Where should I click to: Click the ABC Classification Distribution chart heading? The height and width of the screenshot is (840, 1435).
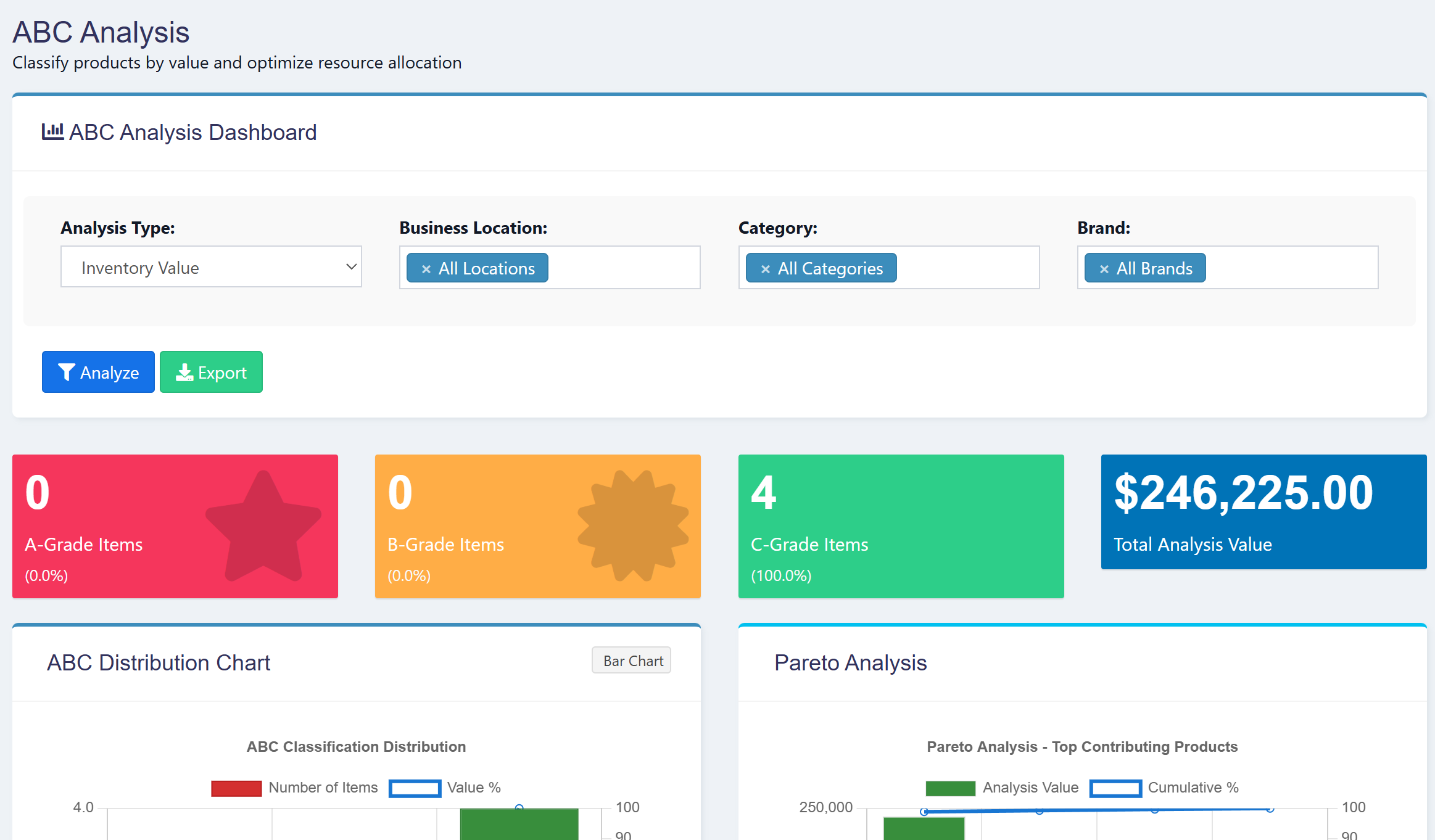[356, 746]
